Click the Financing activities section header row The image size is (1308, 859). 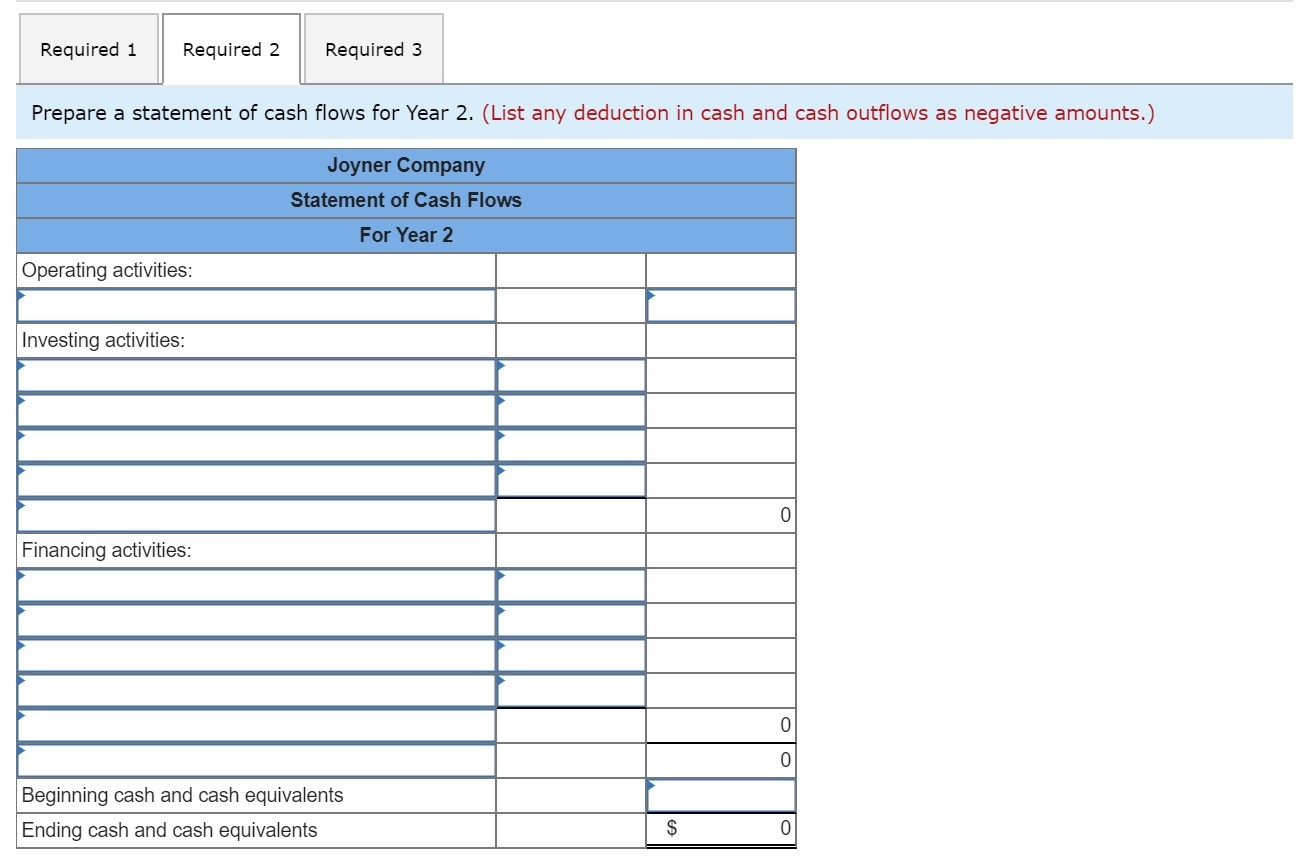pyautogui.click(x=255, y=550)
